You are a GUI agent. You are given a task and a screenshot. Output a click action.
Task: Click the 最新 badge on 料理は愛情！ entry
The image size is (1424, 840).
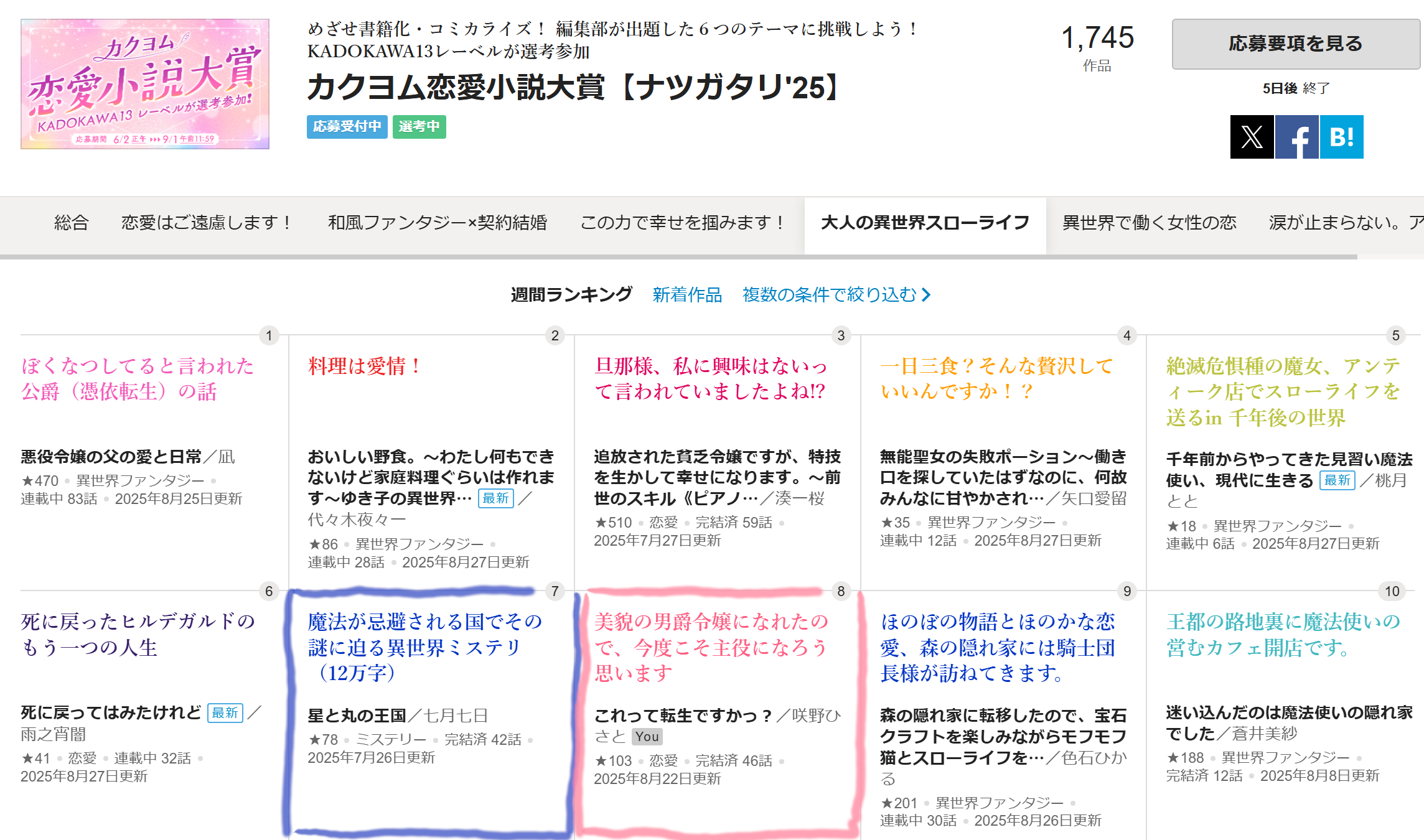point(495,498)
